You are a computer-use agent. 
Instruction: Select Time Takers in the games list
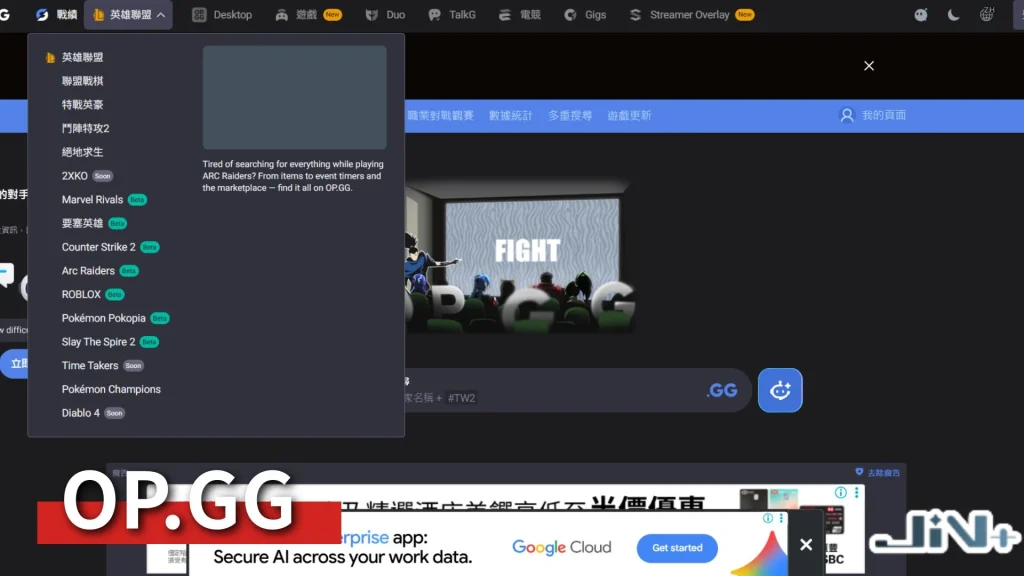point(90,366)
